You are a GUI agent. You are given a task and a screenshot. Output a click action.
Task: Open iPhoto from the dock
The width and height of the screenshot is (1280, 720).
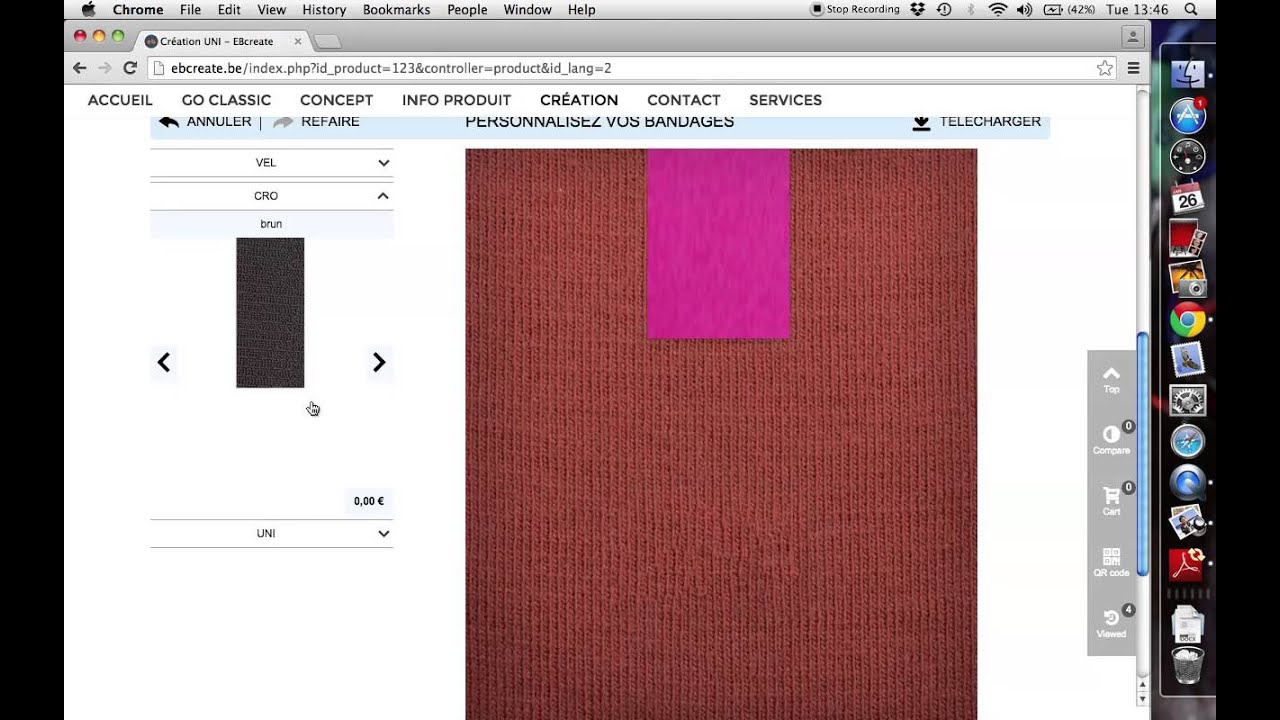tap(1188, 279)
